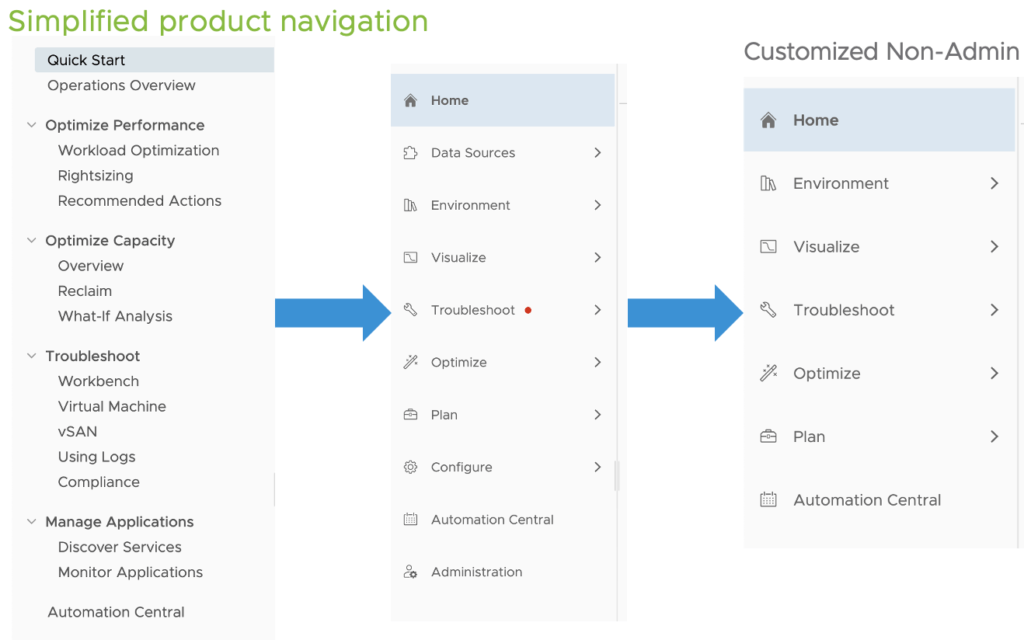Open Workload Optimization page

138,151
